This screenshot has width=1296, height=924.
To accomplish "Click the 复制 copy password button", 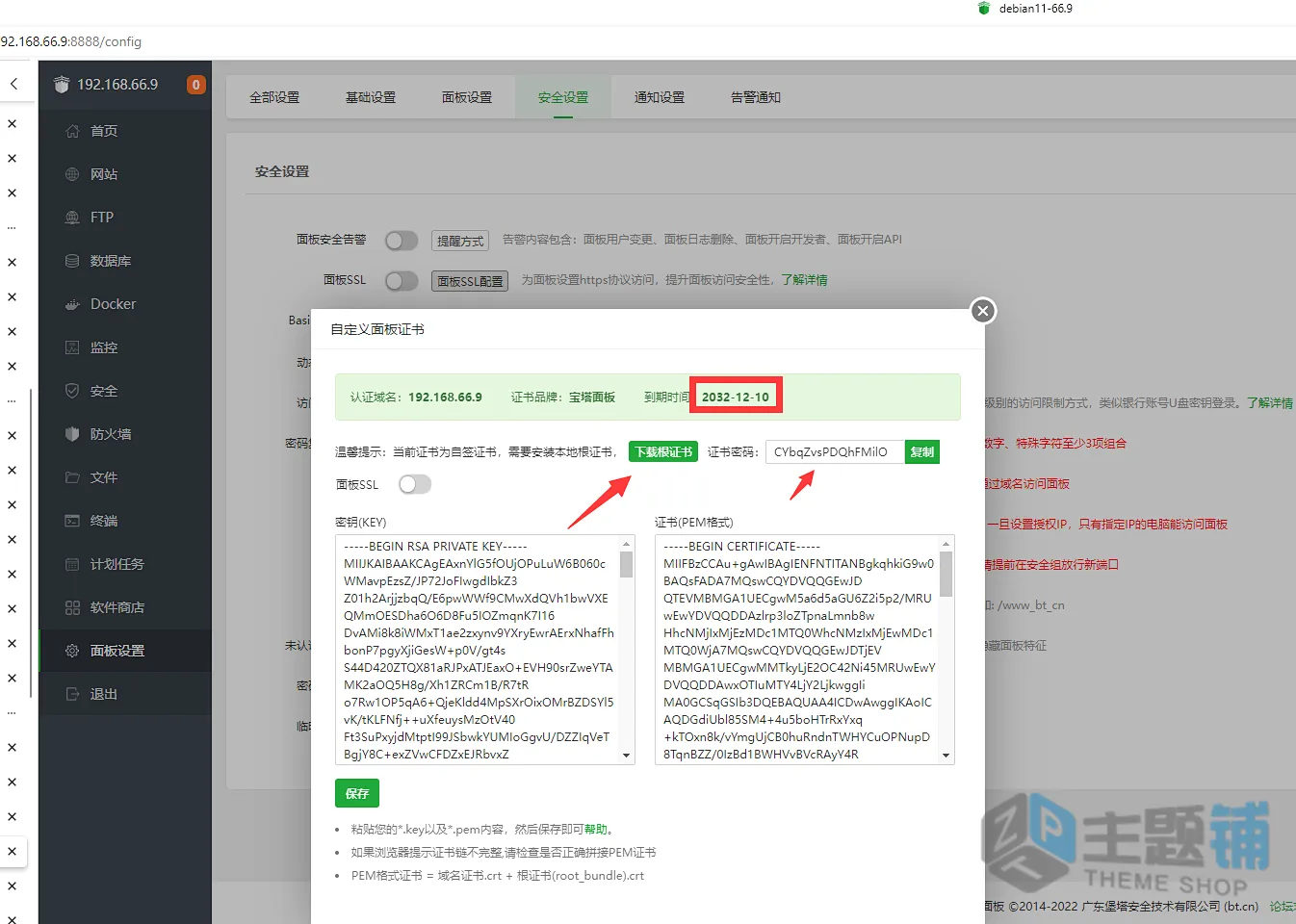I will 922,451.
